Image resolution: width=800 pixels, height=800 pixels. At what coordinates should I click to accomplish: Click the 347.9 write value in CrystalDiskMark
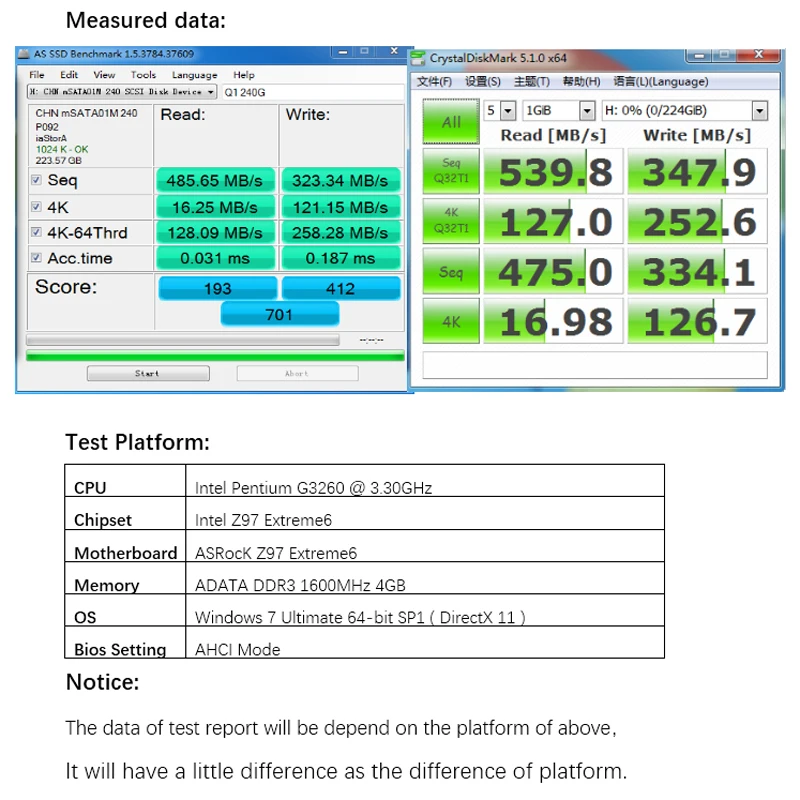pyautogui.click(x=697, y=171)
